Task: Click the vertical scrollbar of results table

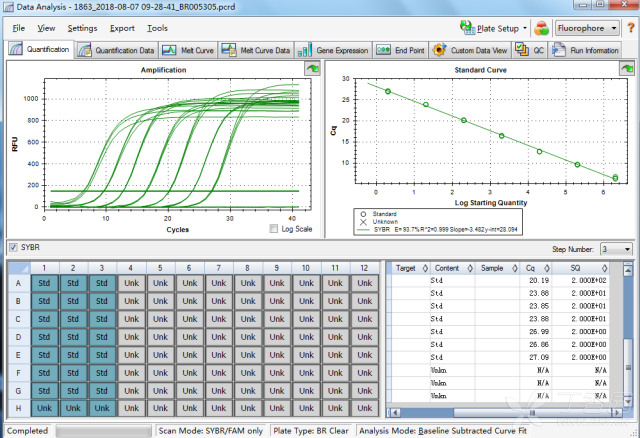Action: tap(628, 336)
